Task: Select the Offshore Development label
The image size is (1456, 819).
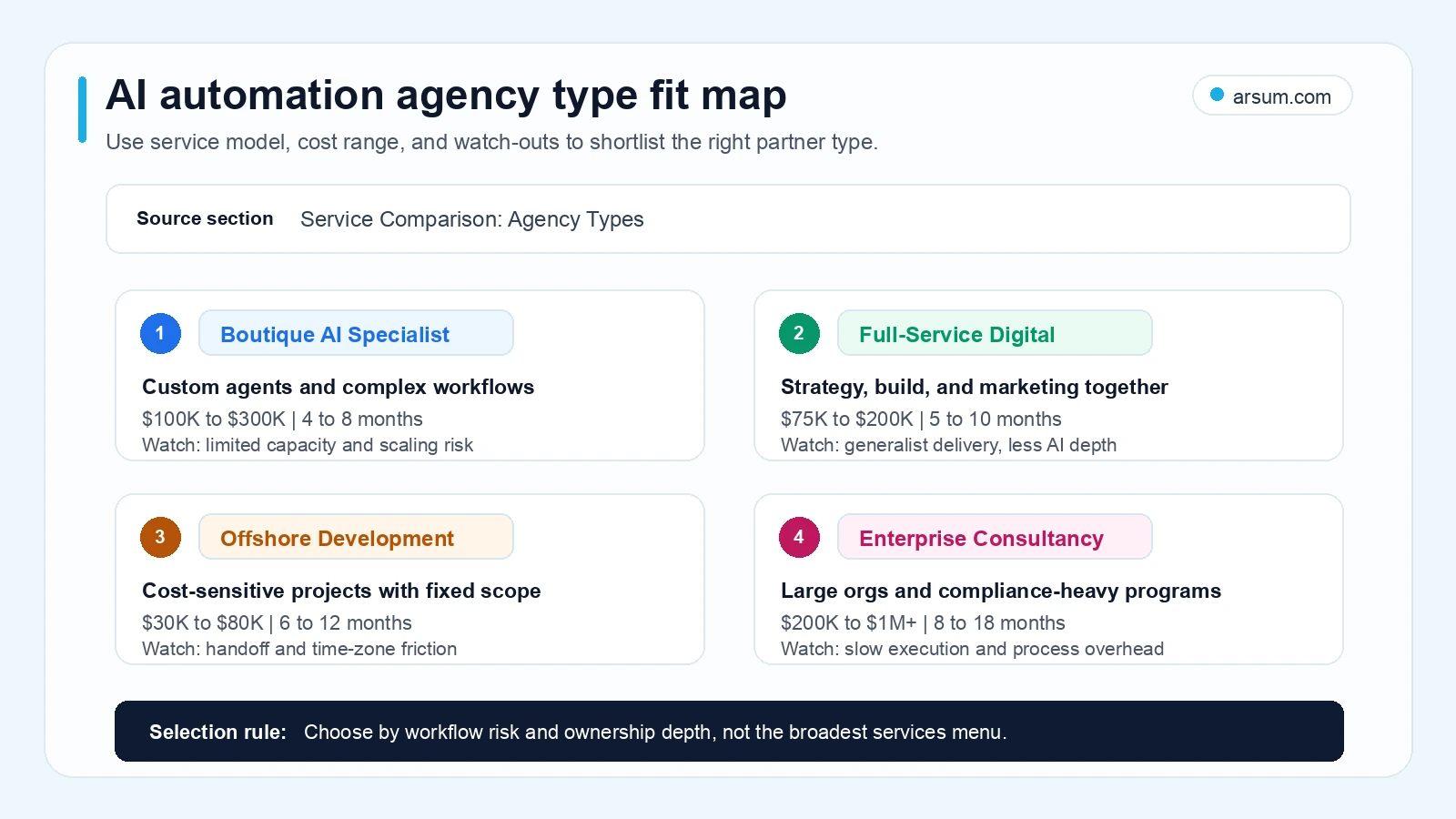Action: pyautogui.click(x=356, y=537)
